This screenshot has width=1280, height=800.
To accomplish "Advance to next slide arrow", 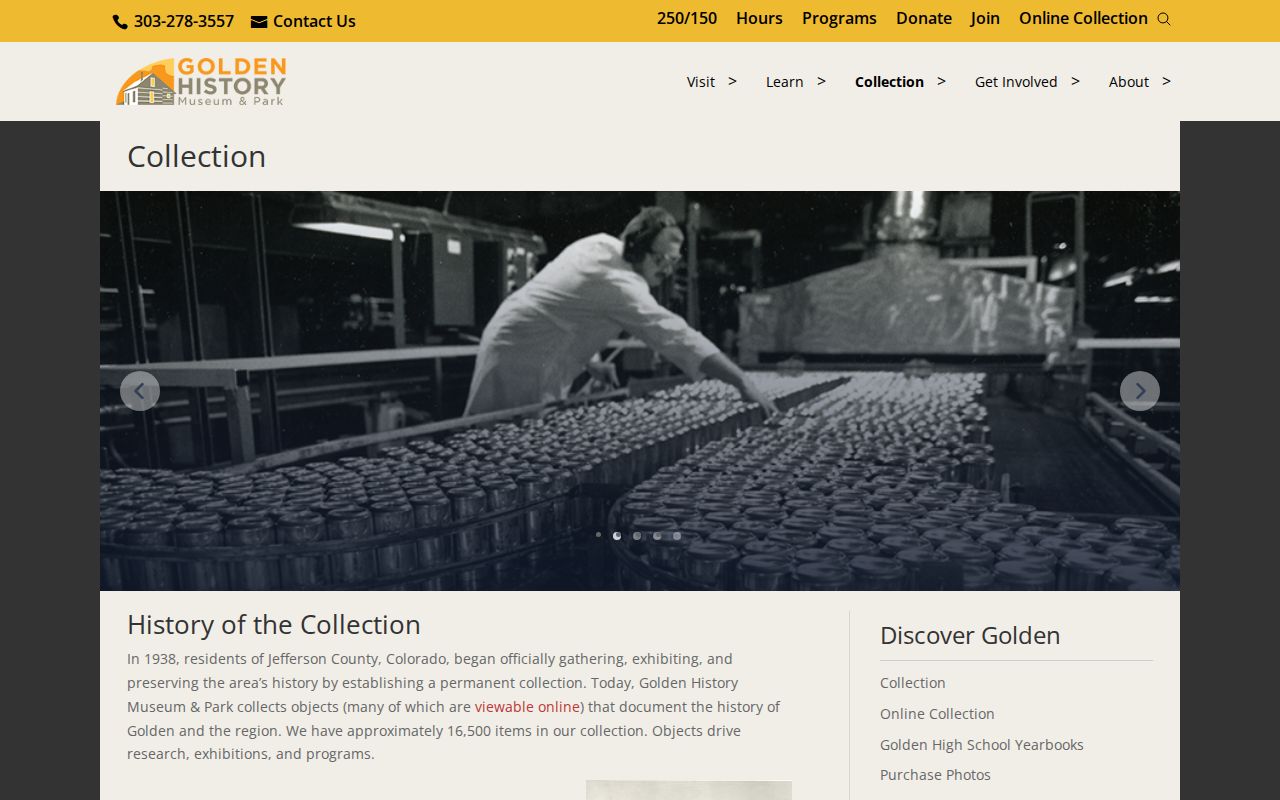I will [1140, 391].
